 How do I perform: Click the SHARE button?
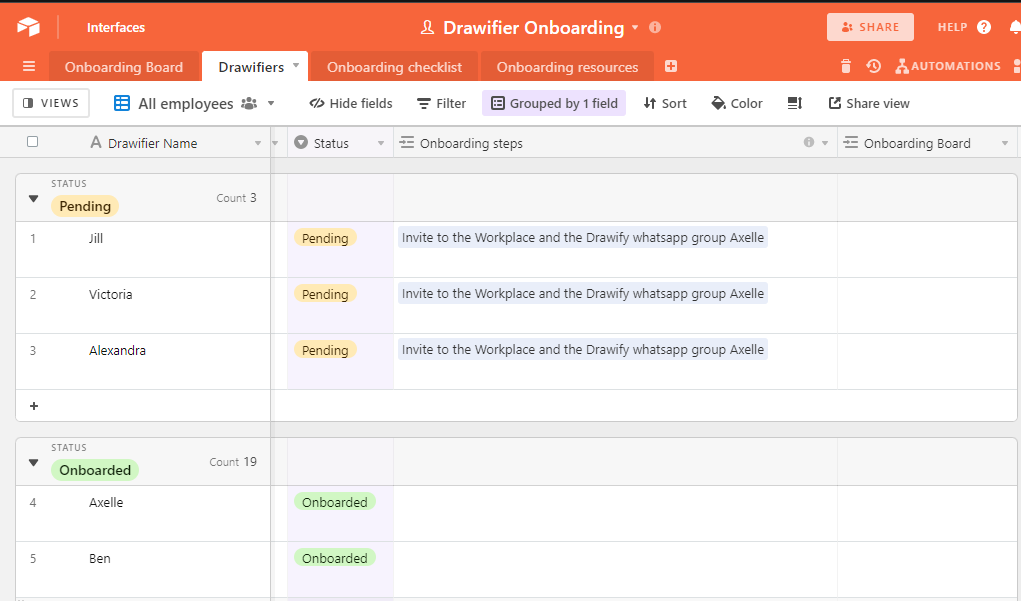tap(870, 27)
